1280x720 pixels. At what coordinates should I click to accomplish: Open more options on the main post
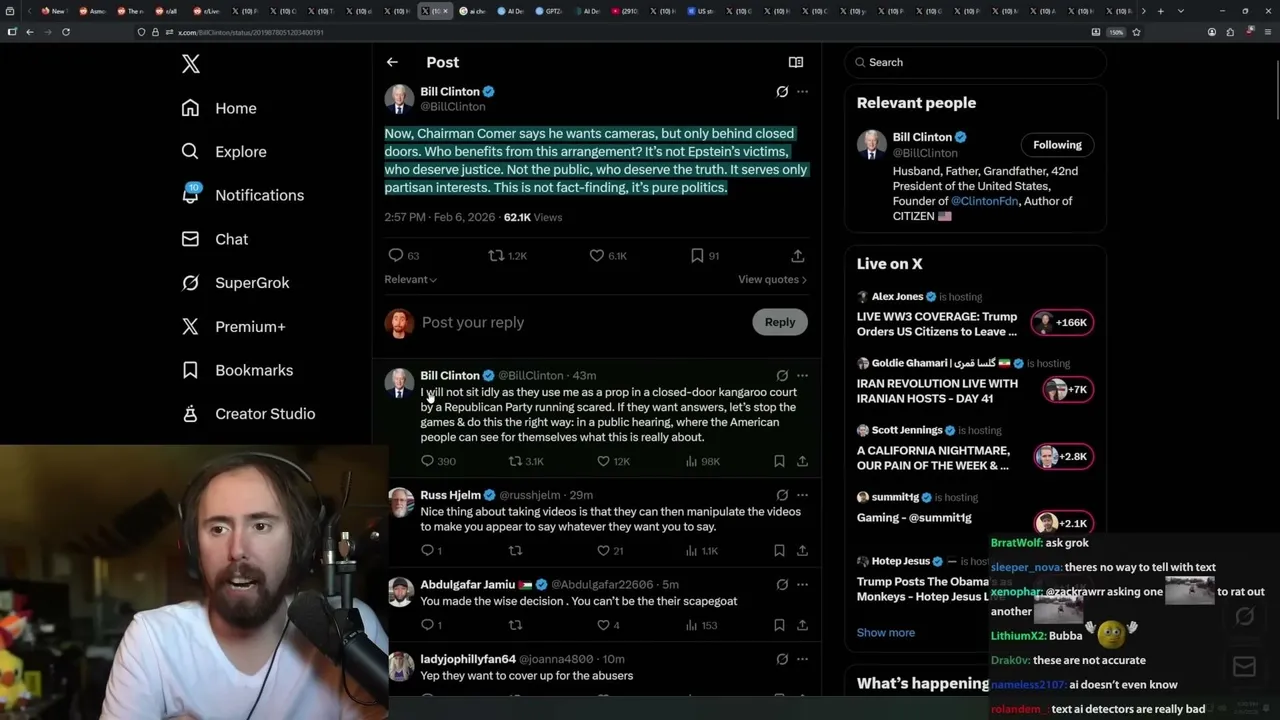802,92
